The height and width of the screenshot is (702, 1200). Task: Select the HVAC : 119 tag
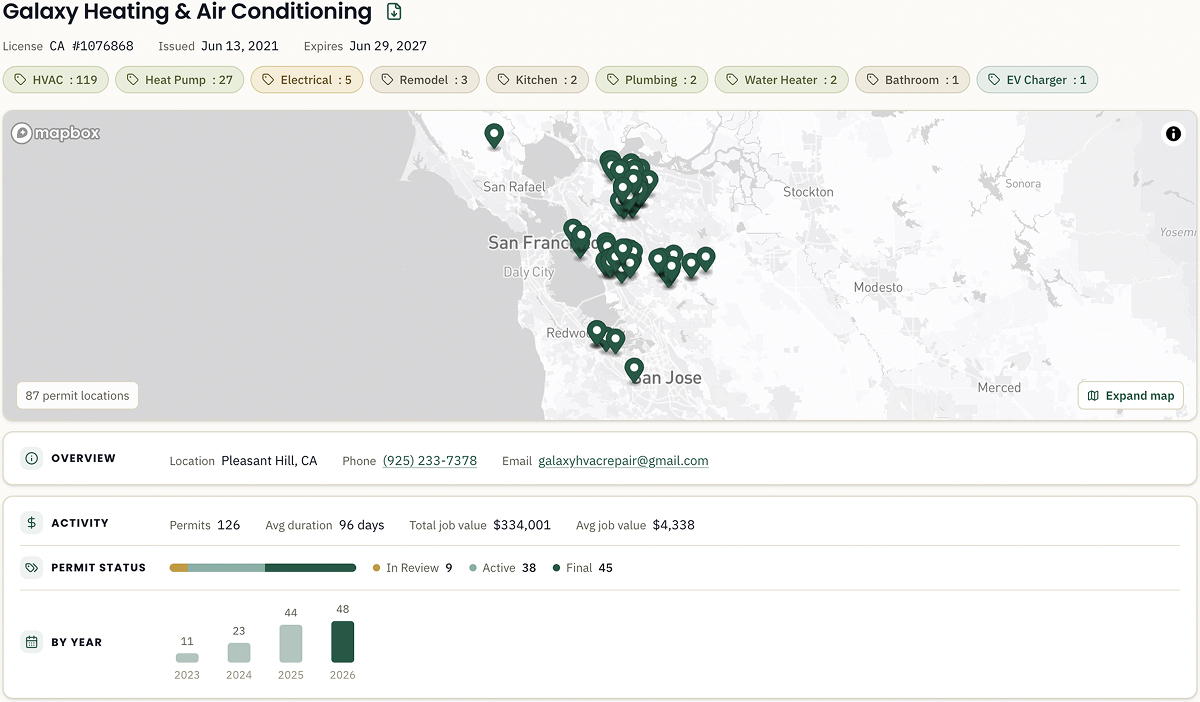(57, 80)
